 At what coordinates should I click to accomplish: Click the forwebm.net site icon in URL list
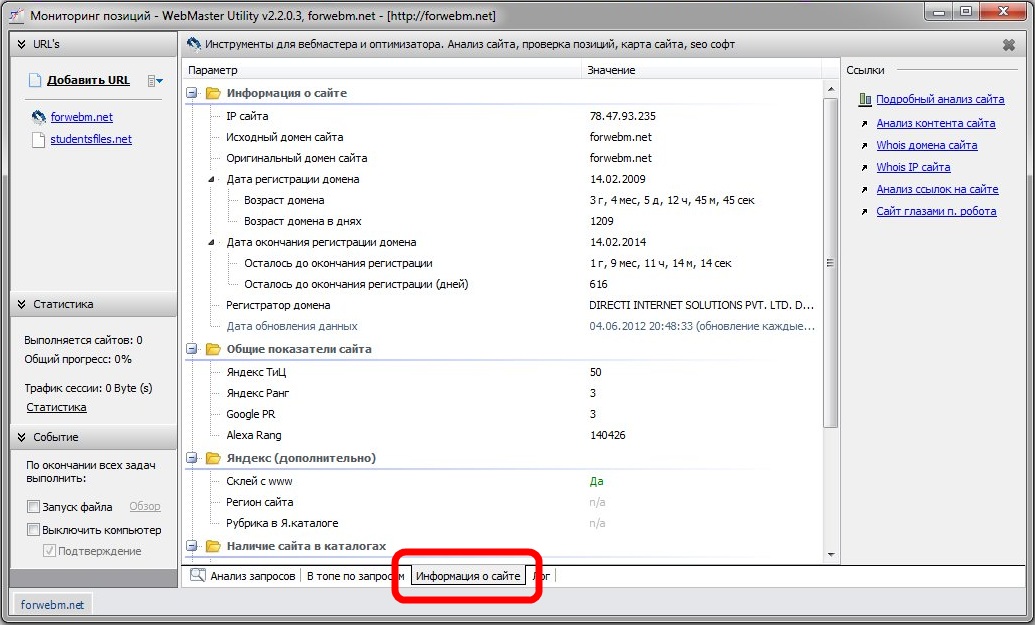coord(37,117)
